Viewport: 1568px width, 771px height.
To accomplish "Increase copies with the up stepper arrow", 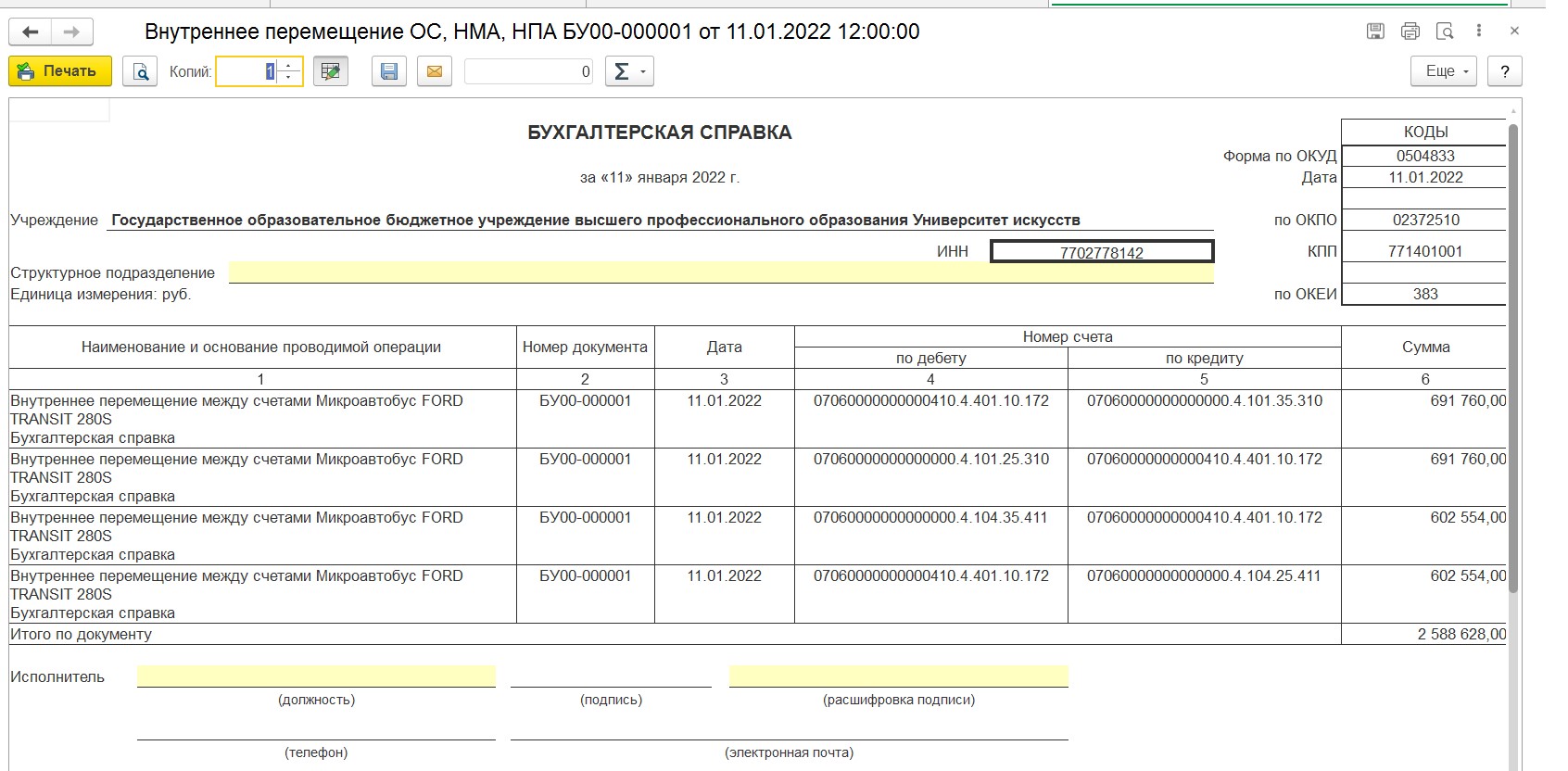I will [289, 65].
